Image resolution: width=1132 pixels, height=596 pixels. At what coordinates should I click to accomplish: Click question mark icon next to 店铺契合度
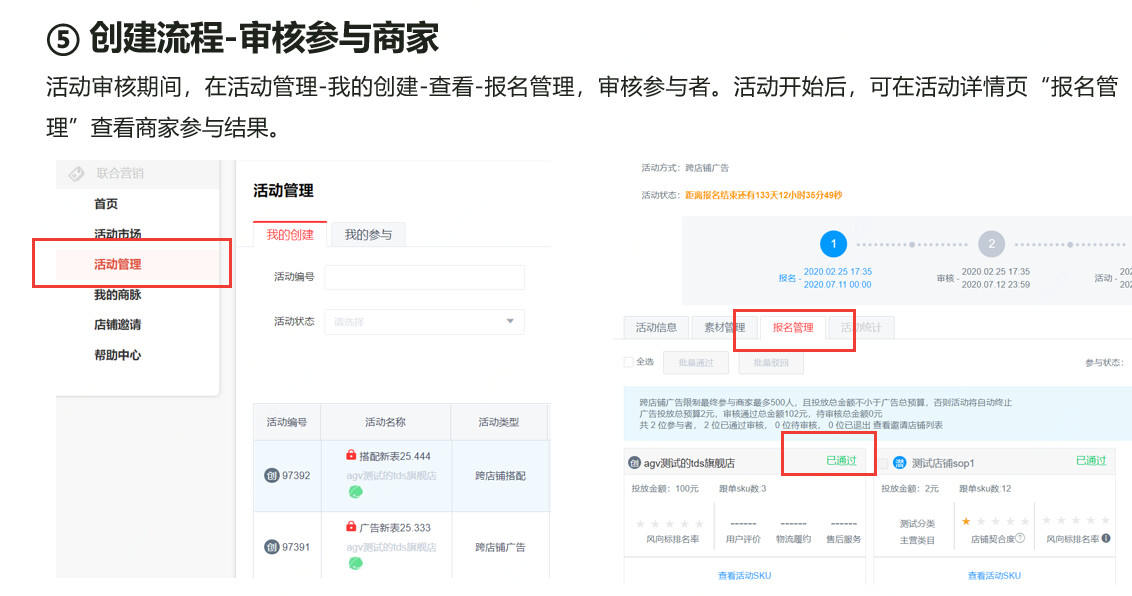pos(1020,538)
